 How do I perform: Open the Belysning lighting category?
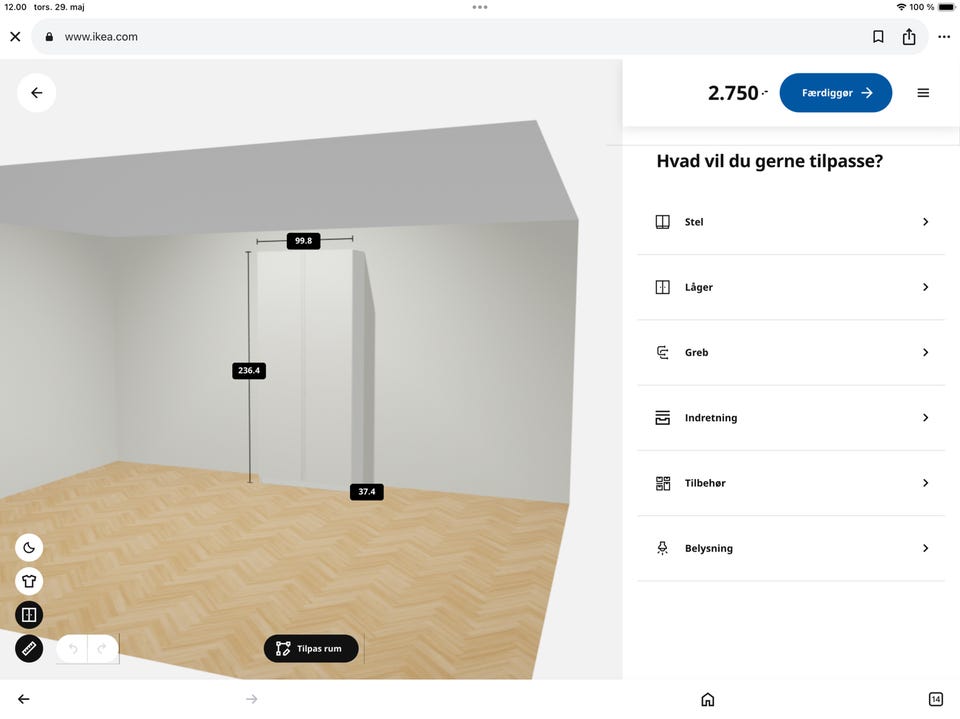[x=791, y=548]
